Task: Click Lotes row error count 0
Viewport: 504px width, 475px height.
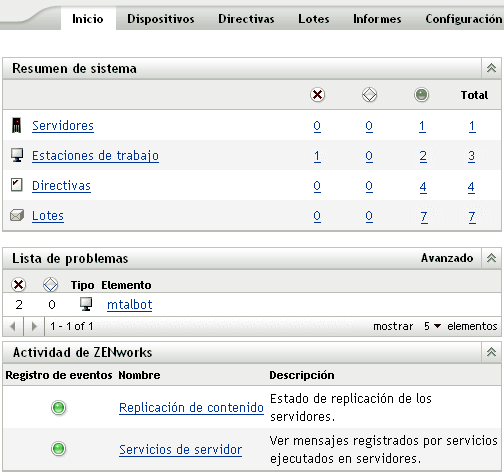Action: [x=317, y=216]
